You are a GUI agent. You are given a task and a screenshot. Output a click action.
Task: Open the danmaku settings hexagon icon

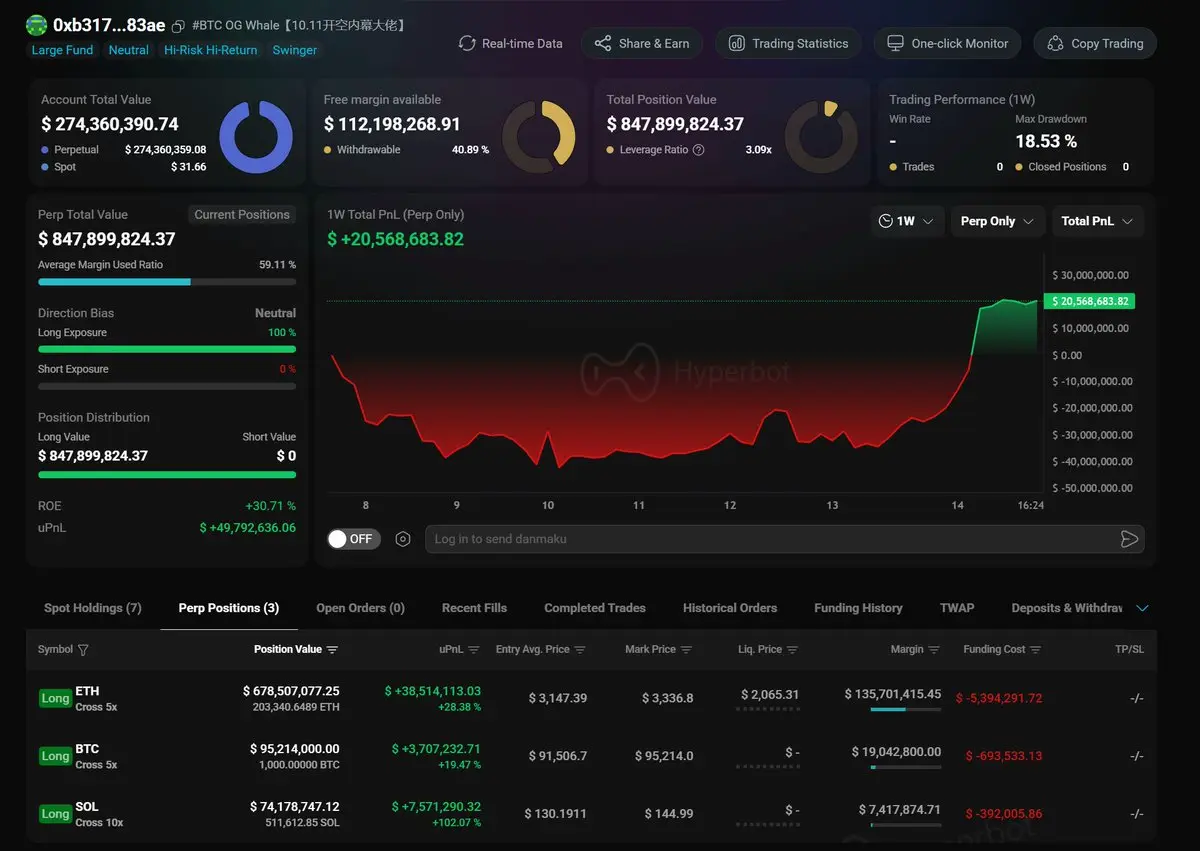[403, 539]
